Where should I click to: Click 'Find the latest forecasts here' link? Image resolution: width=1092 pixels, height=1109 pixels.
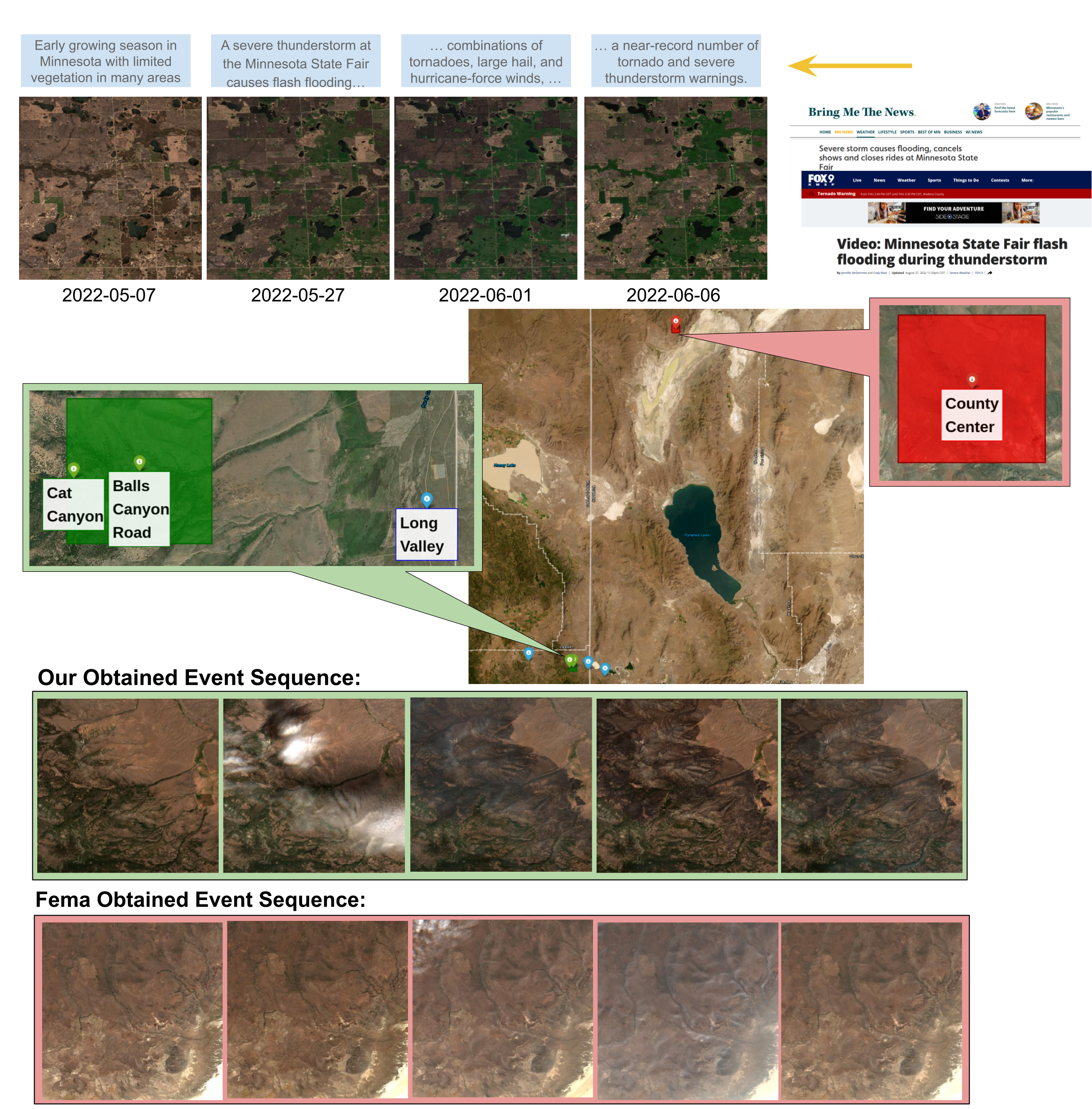pyautogui.click(x=1004, y=110)
